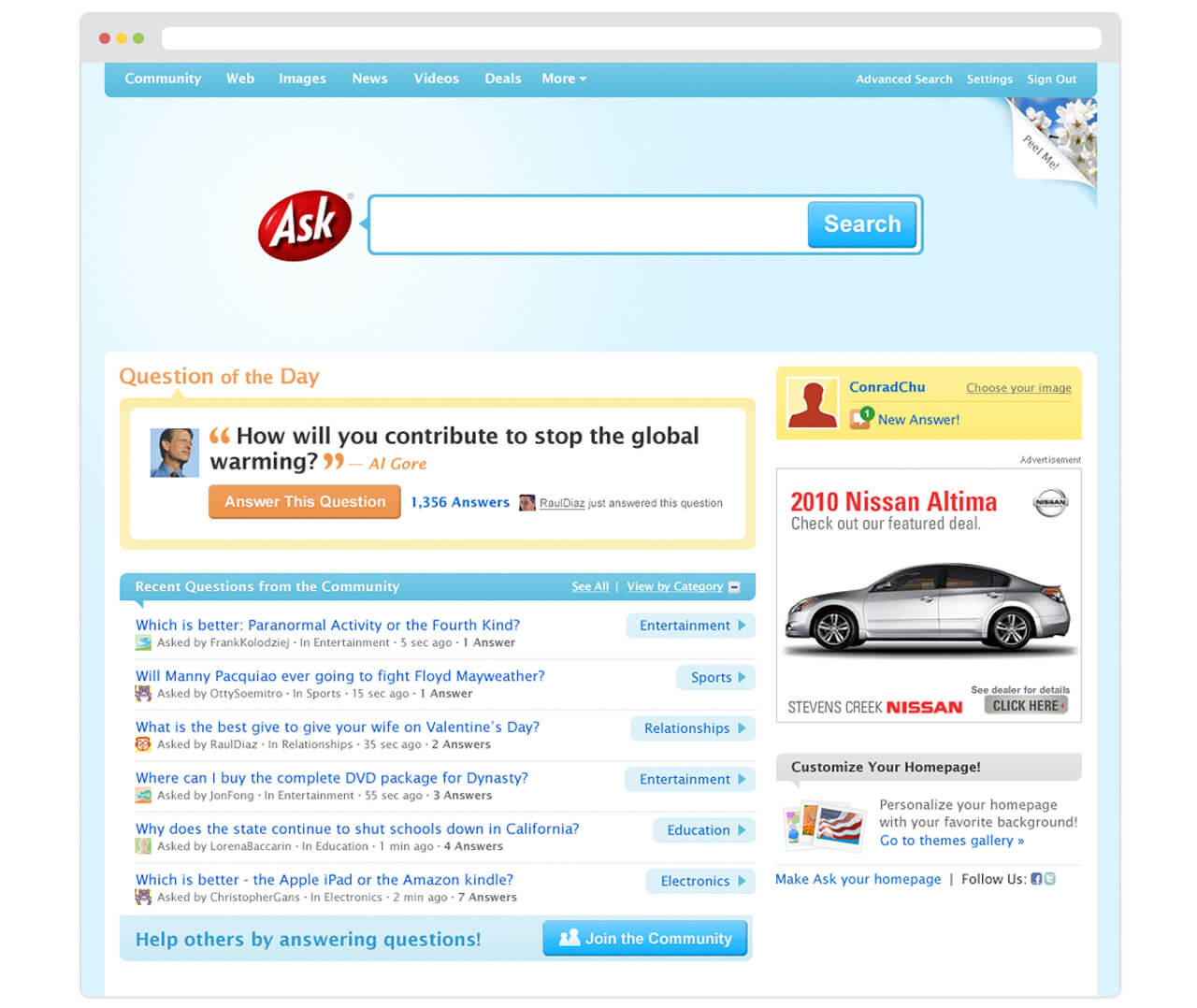Image resolution: width=1197 pixels, height=1008 pixels.
Task: Open the Entertainment tag for the Paranormal Activity question
Action: [691, 626]
